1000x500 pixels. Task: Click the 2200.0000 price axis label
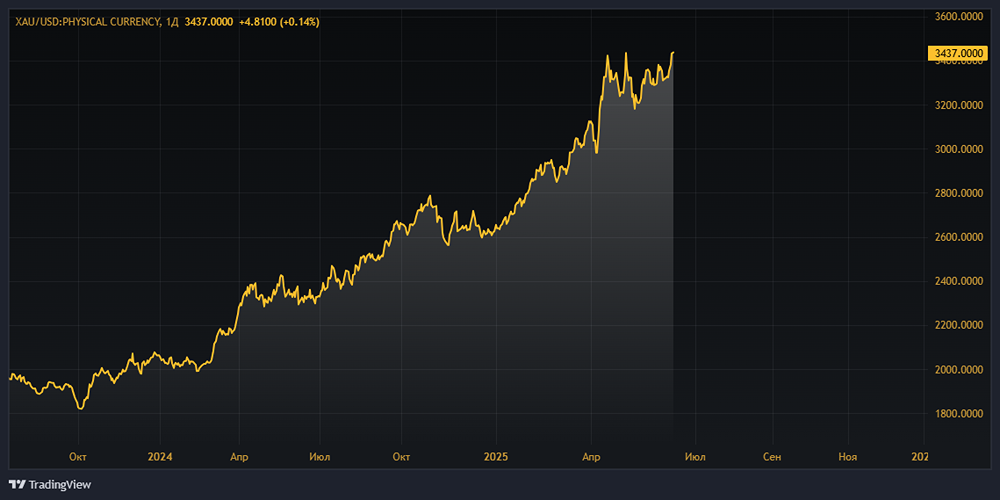coord(959,325)
